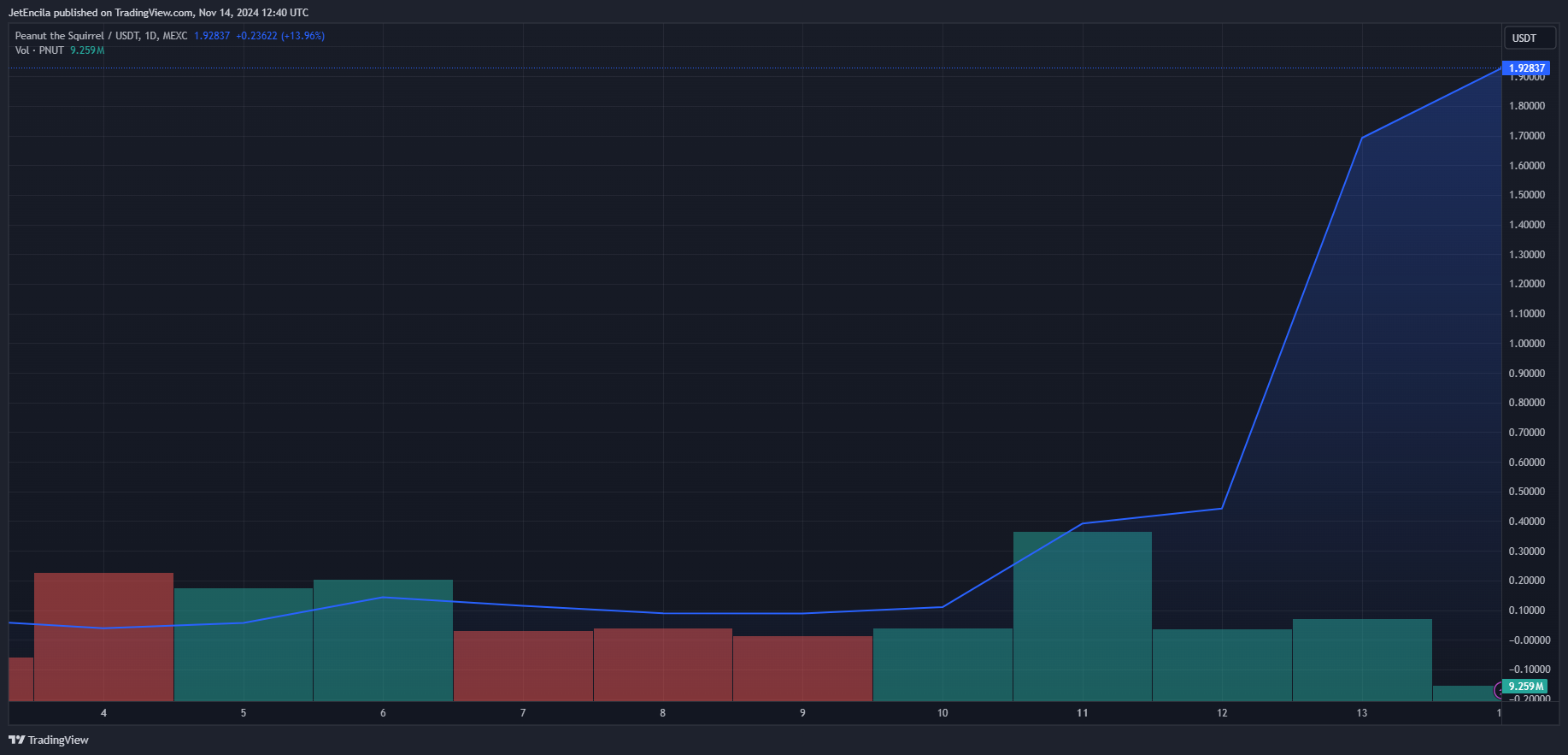The image size is (1568, 755).
Task: Click date label 12 on time axis
Action: 1222,713
